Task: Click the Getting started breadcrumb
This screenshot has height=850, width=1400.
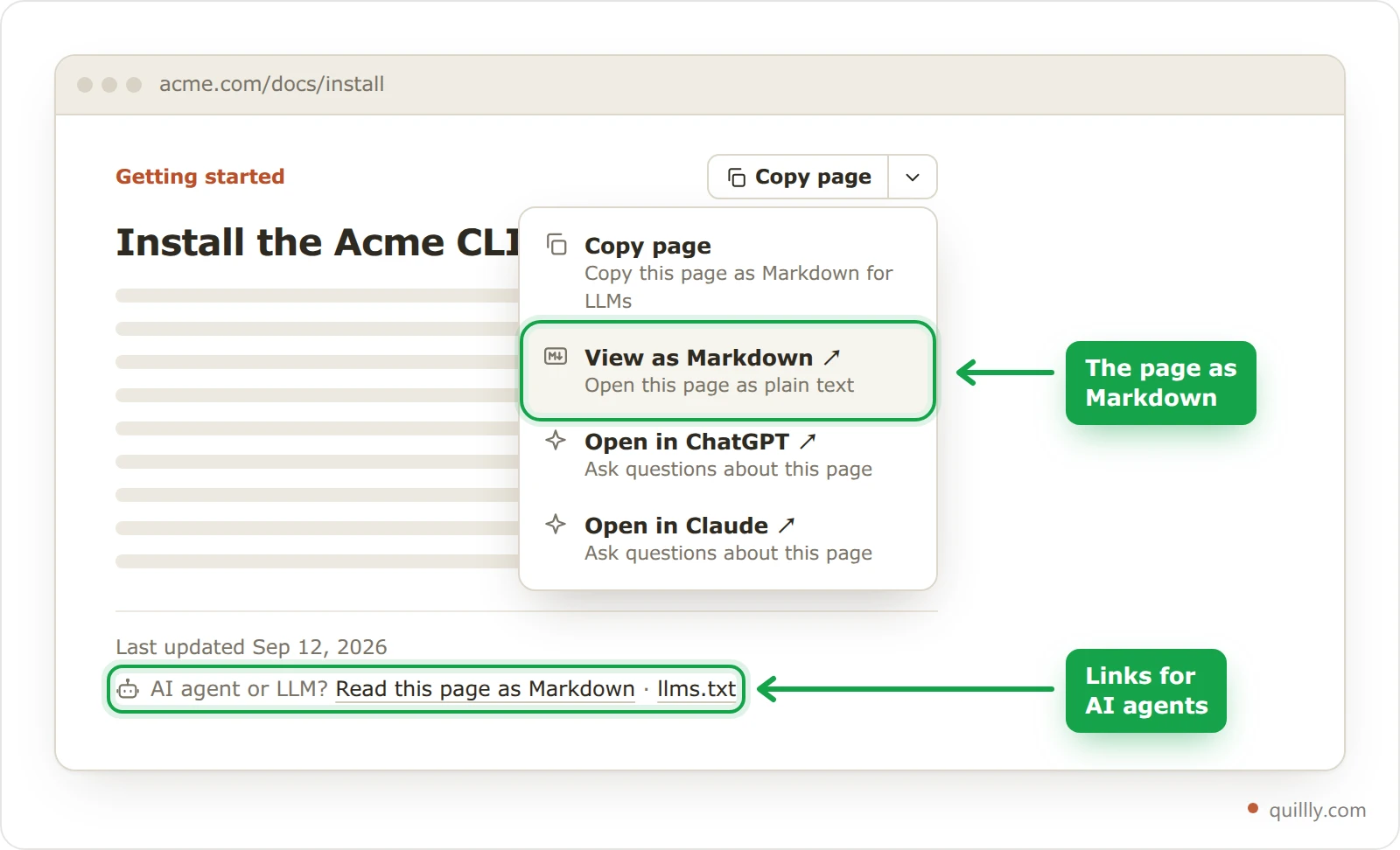Action: point(200,177)
